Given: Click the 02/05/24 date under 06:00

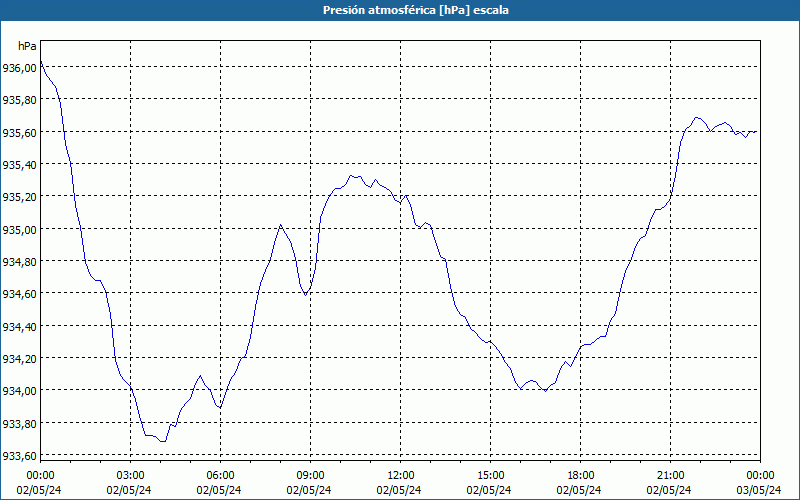Looking at the screenshot, I should 219,490.
